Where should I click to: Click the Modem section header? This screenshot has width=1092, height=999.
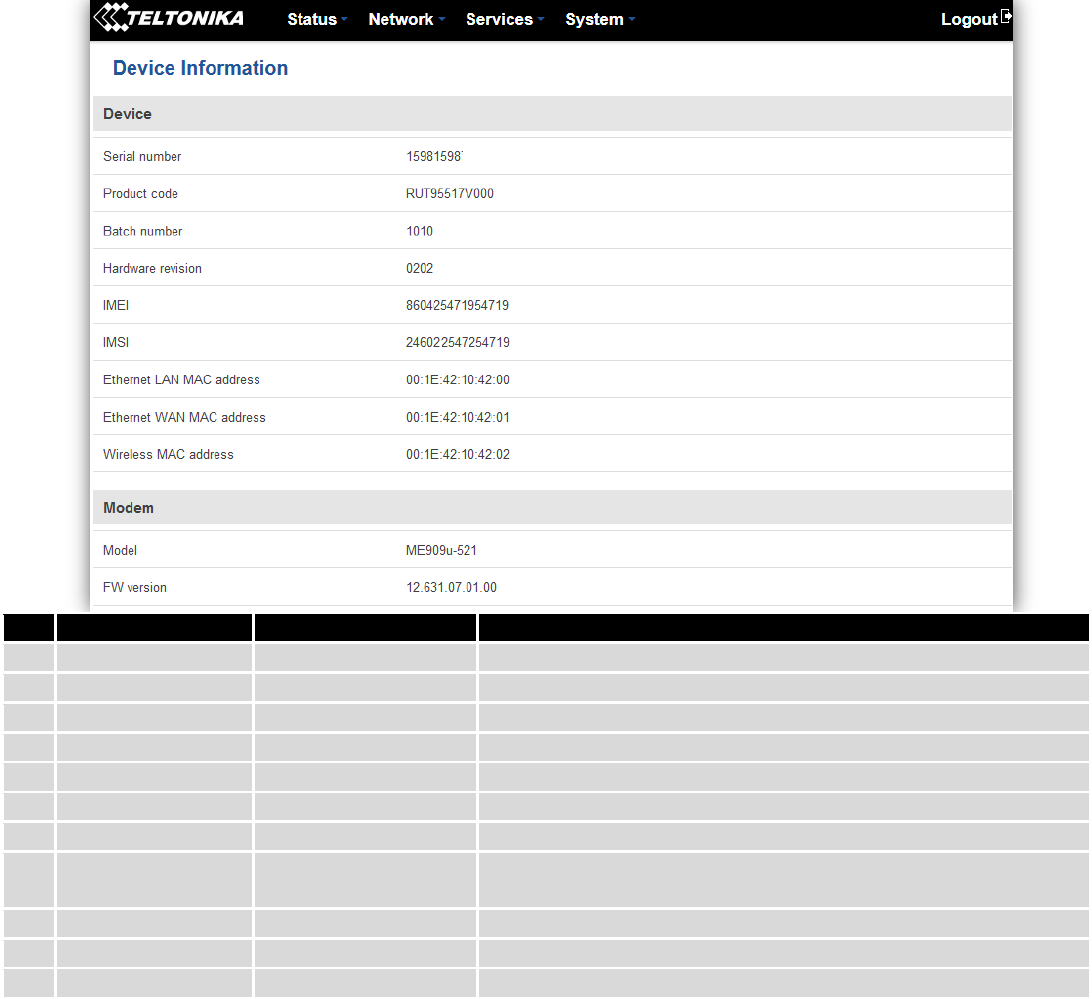point(552,507)
